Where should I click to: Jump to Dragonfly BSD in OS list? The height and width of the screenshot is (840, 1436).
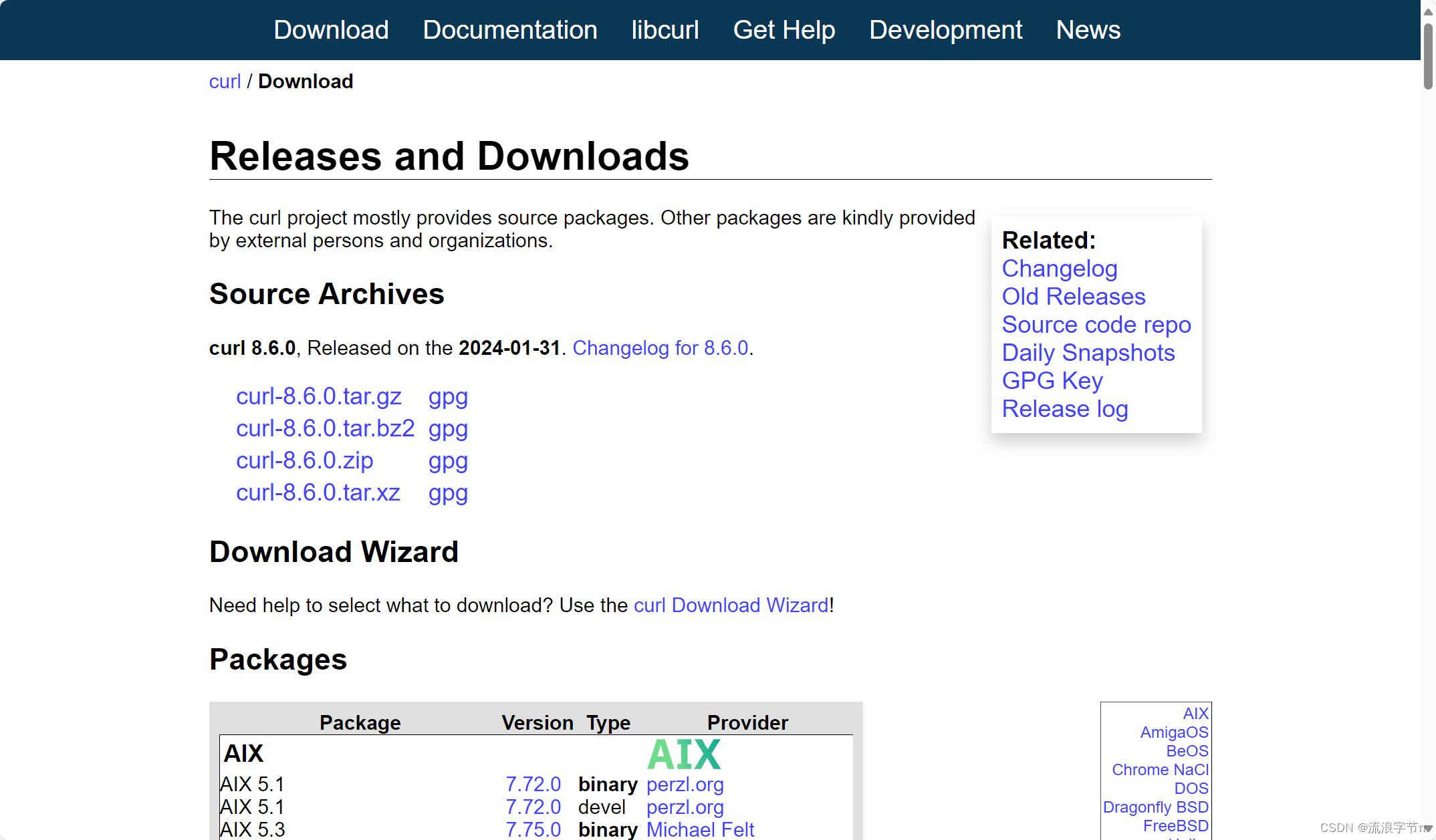[1155, 807]
